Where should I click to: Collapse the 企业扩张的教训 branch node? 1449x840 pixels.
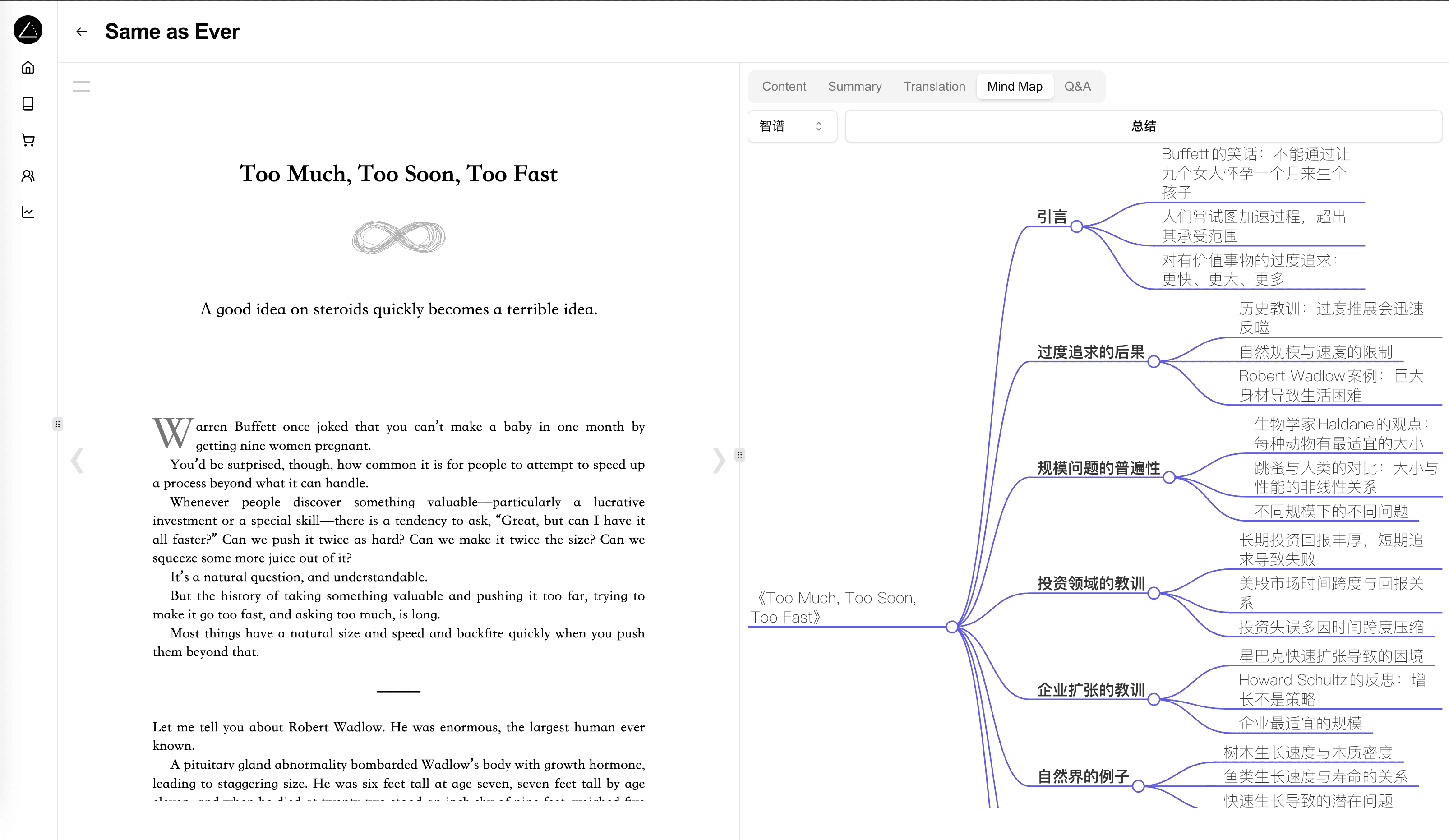tap(1154, 700)
